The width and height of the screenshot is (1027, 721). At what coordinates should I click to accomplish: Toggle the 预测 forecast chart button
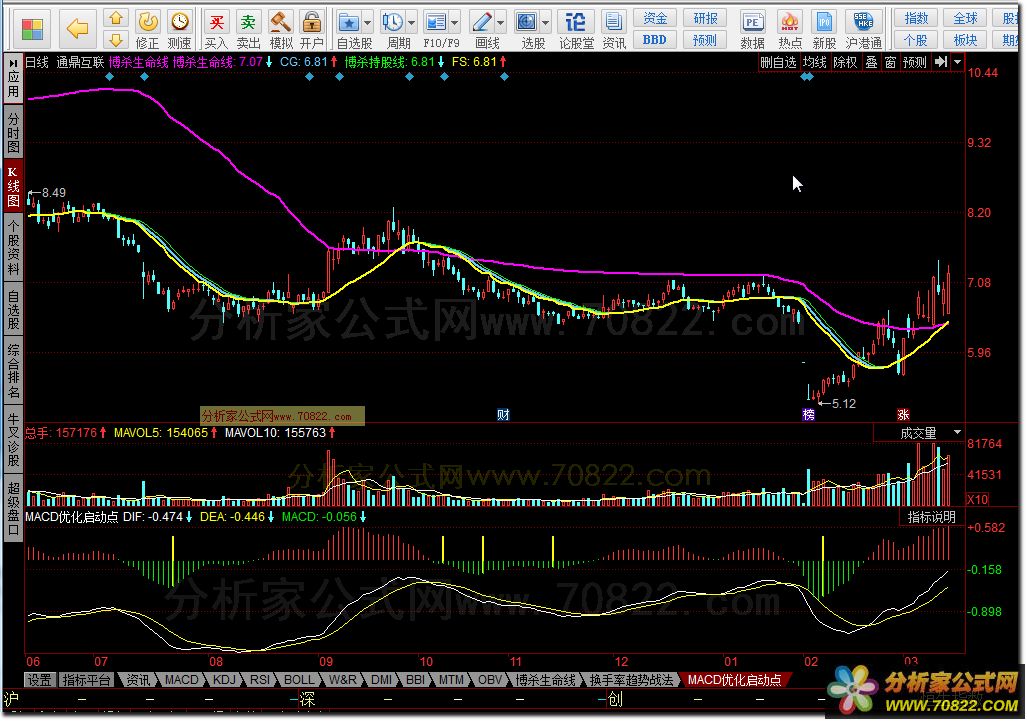914,62
